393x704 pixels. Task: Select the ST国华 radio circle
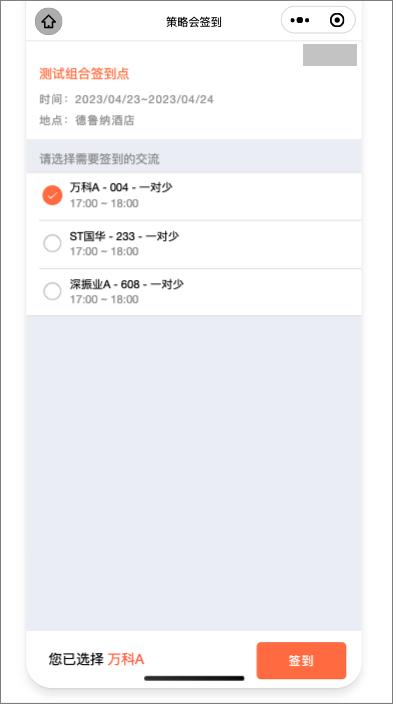coord(52,243)
